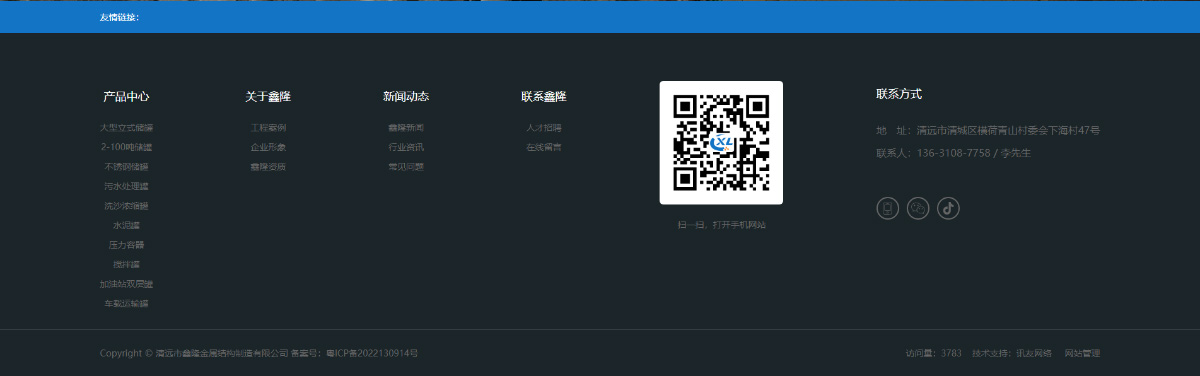Click the ICP record number 粤ICP备2022130914号
The height and width of the screenshot is (376, 1200).
[x=372, y=353]
